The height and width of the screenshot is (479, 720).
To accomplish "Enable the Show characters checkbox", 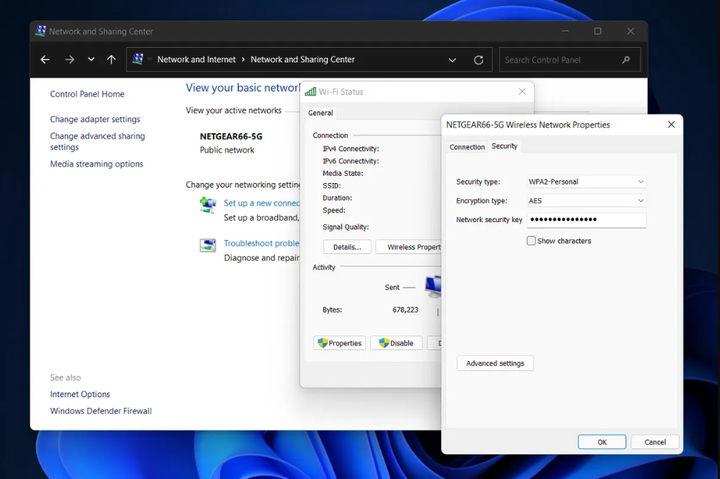I will click(x=532, y=241).
